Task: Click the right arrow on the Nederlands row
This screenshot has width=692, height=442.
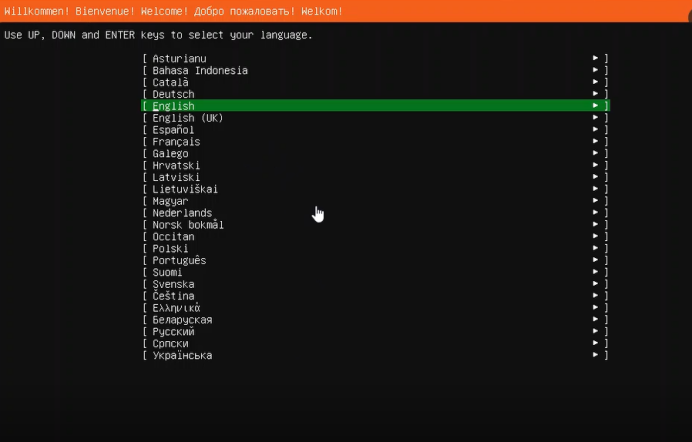Action: click(596, 213)
